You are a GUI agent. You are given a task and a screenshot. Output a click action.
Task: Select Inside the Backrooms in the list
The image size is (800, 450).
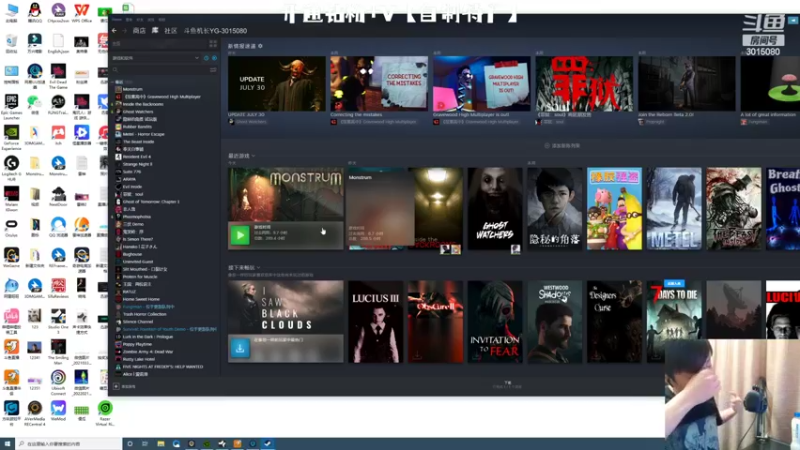(x=143, y=104)
